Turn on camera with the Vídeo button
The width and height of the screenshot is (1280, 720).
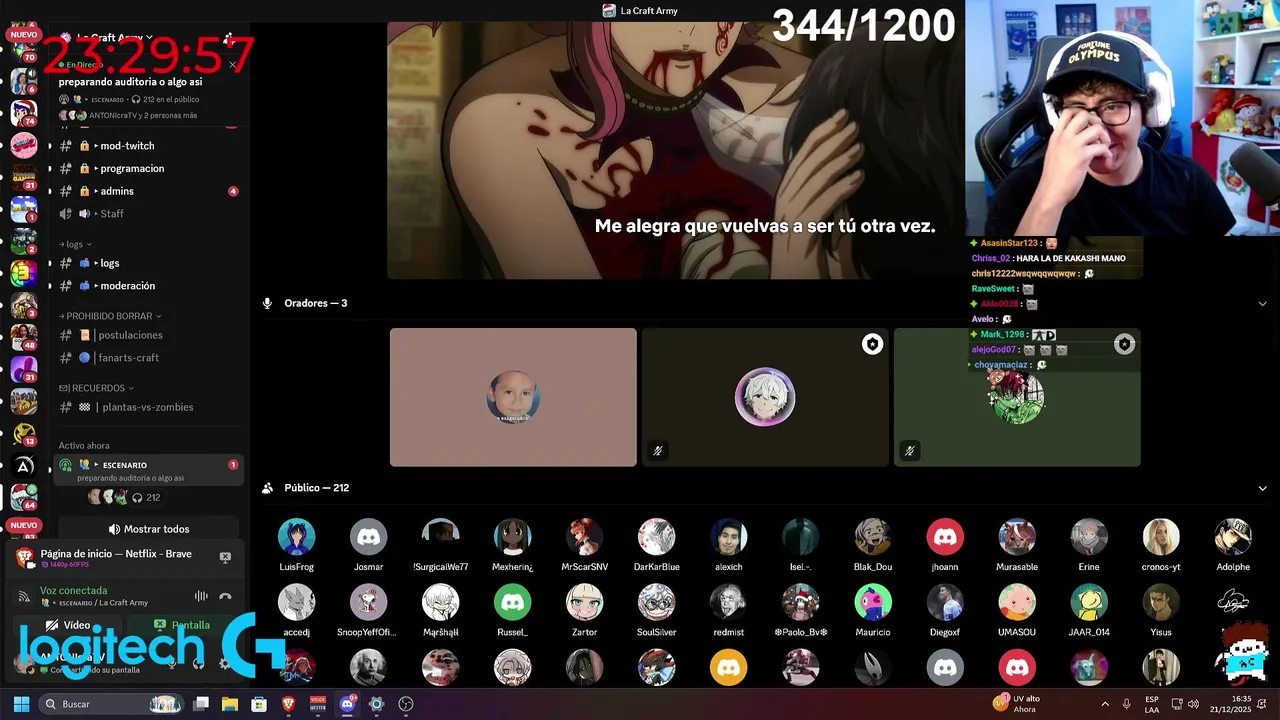coord(68,625)
